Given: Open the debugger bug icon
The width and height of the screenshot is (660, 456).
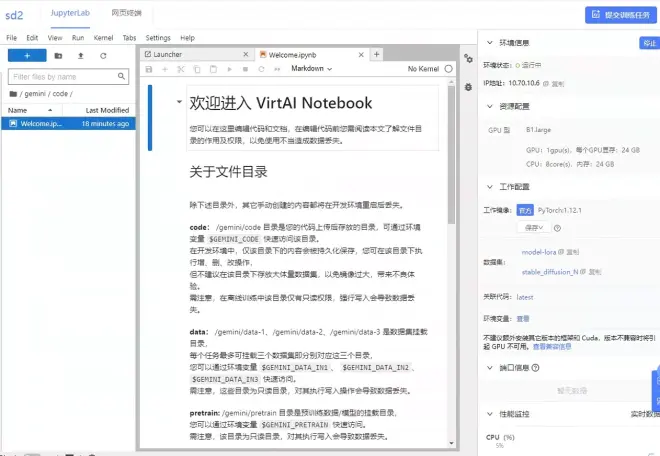Looking at the screenshot, I should pyautogui.click(x=468, y=87).
